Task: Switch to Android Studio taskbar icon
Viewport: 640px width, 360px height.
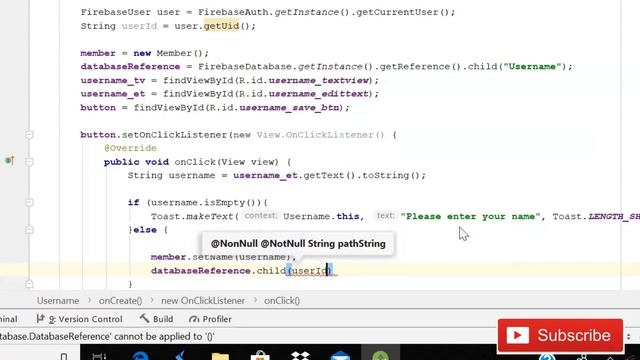Action: 380,356
